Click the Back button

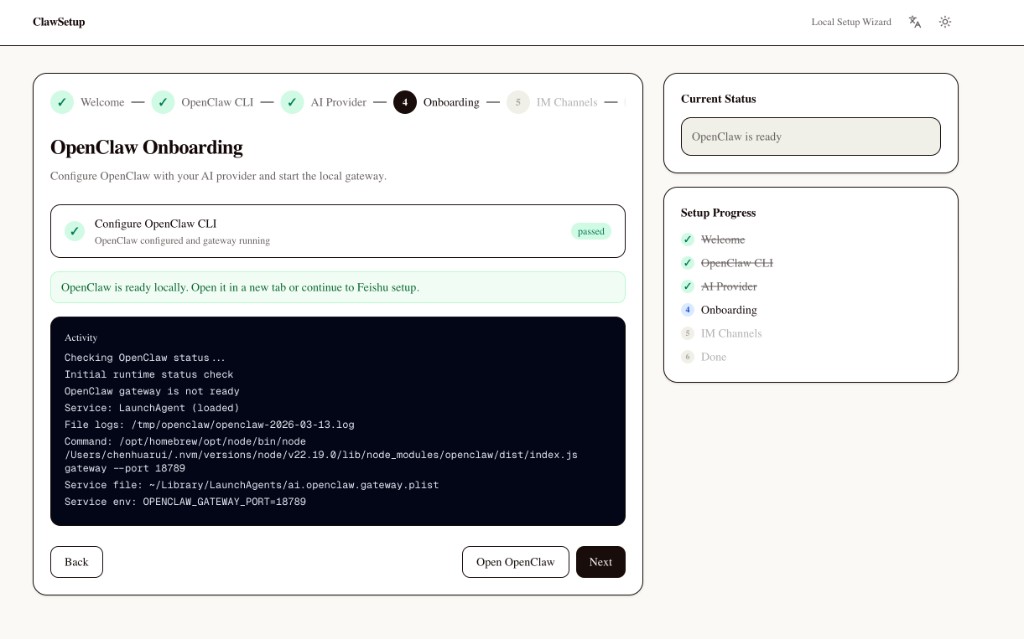click(76, 562)
